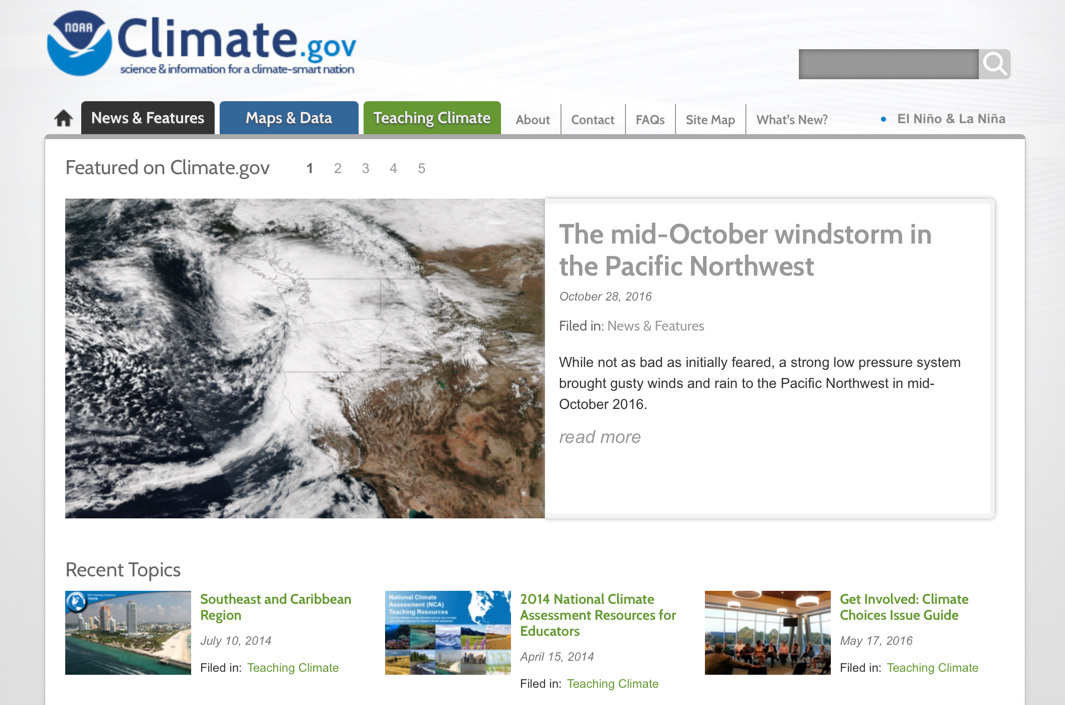Jump to featured slide 3
This screenshot has height=705, width=1065.
click(366, 169)
